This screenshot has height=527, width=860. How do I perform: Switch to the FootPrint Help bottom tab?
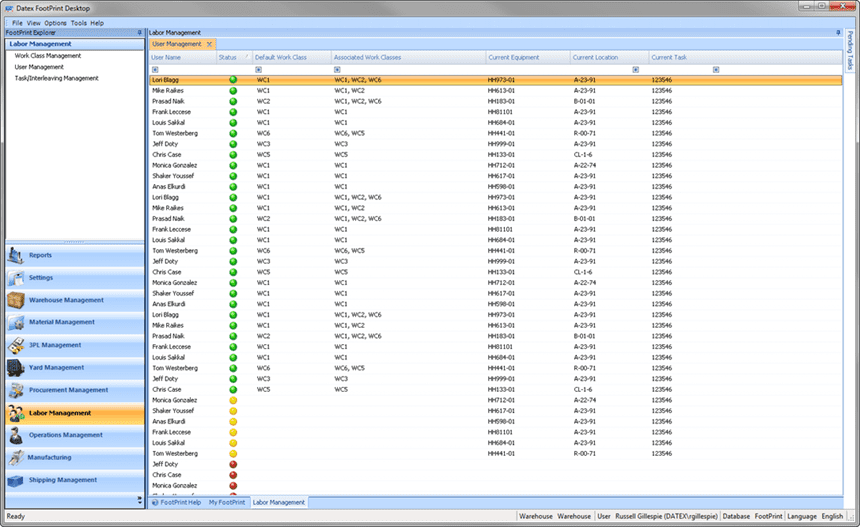(177, 502)
